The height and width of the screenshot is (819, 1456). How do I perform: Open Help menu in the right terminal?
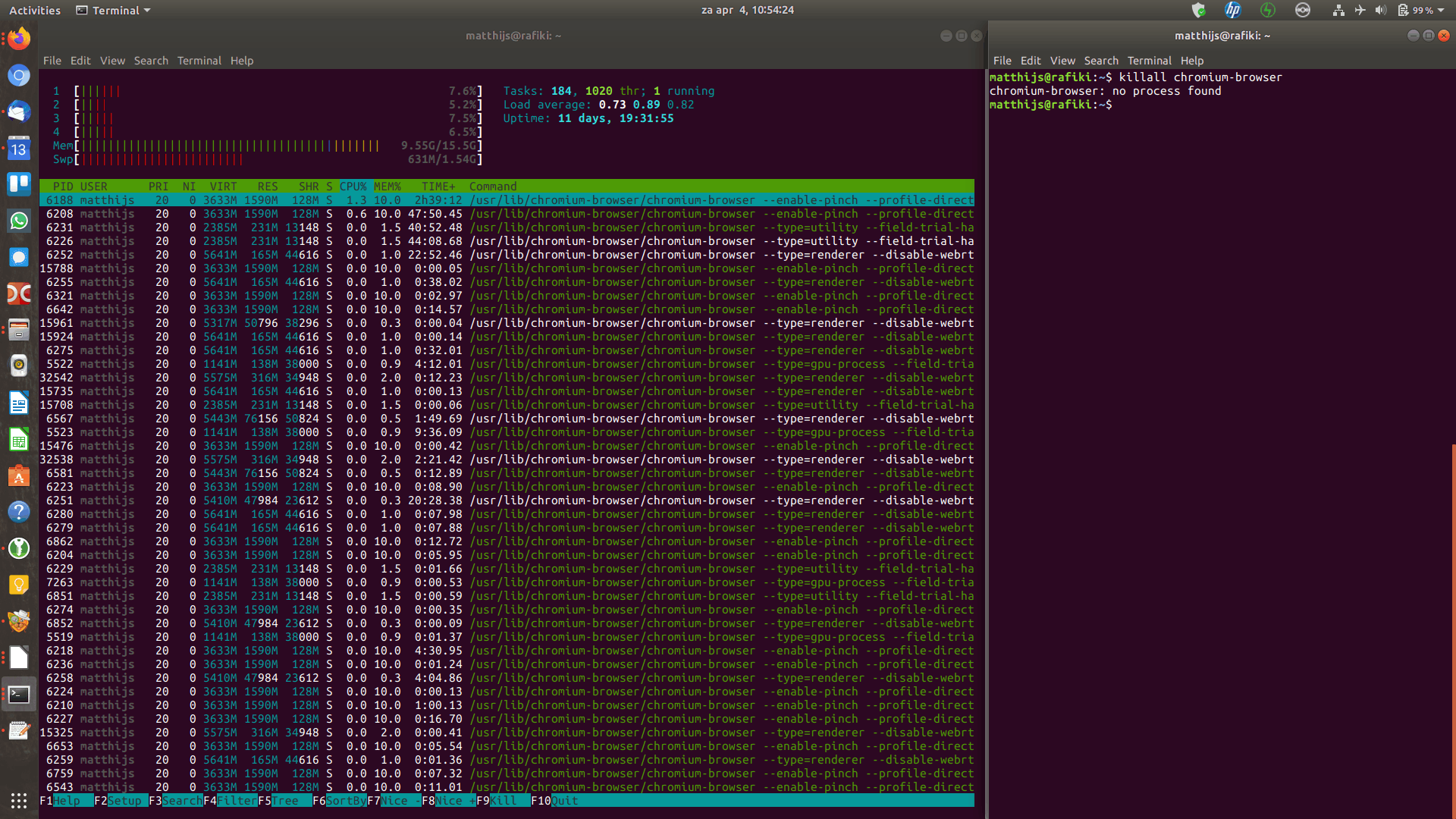point(1191,61)
